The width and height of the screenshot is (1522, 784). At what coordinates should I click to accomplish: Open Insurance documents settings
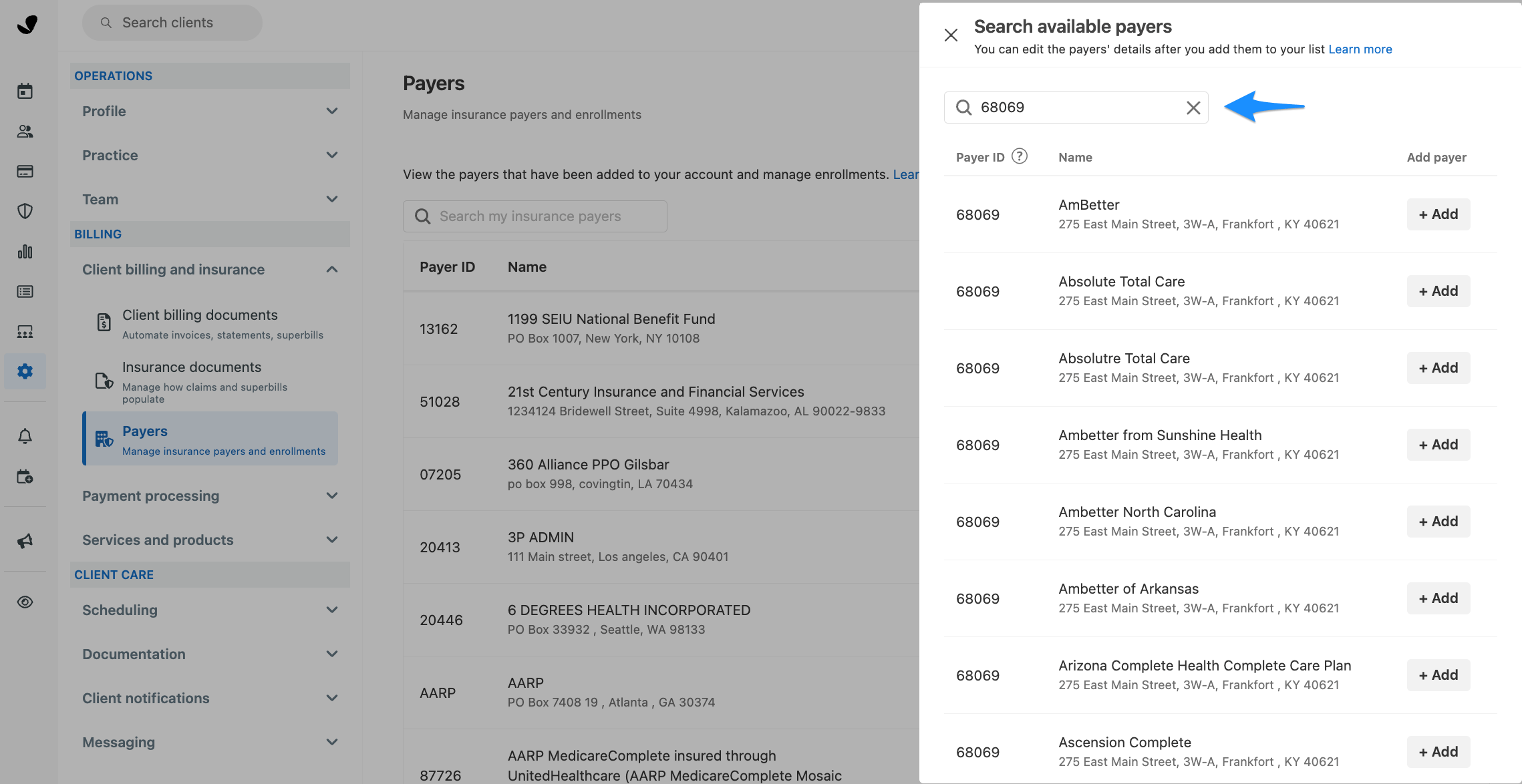(192, 367)
